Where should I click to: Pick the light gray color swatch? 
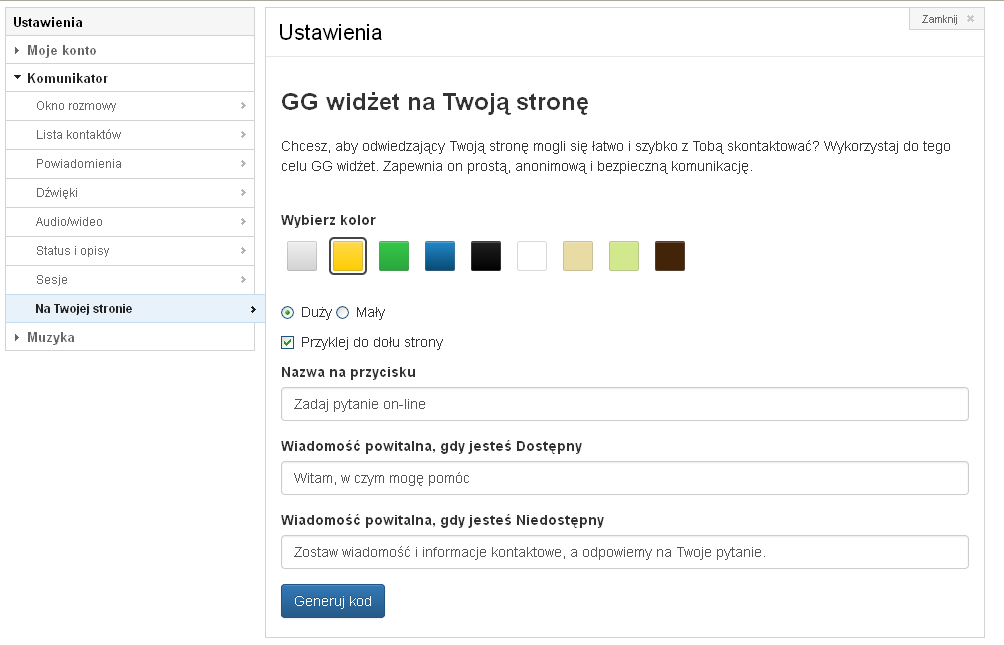(302, 256)
